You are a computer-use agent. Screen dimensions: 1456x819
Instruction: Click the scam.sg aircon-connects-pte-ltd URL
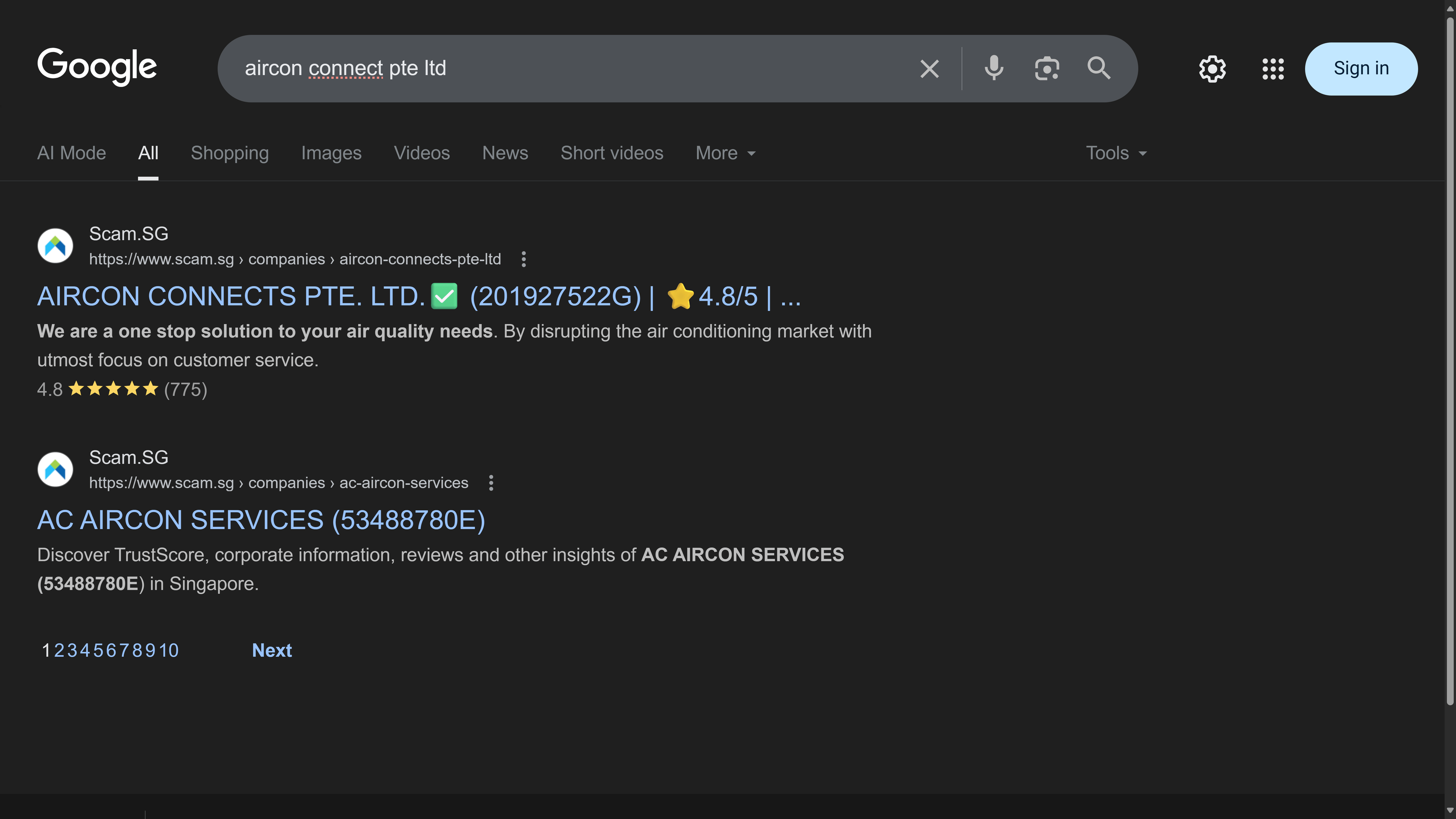(295, 259)
